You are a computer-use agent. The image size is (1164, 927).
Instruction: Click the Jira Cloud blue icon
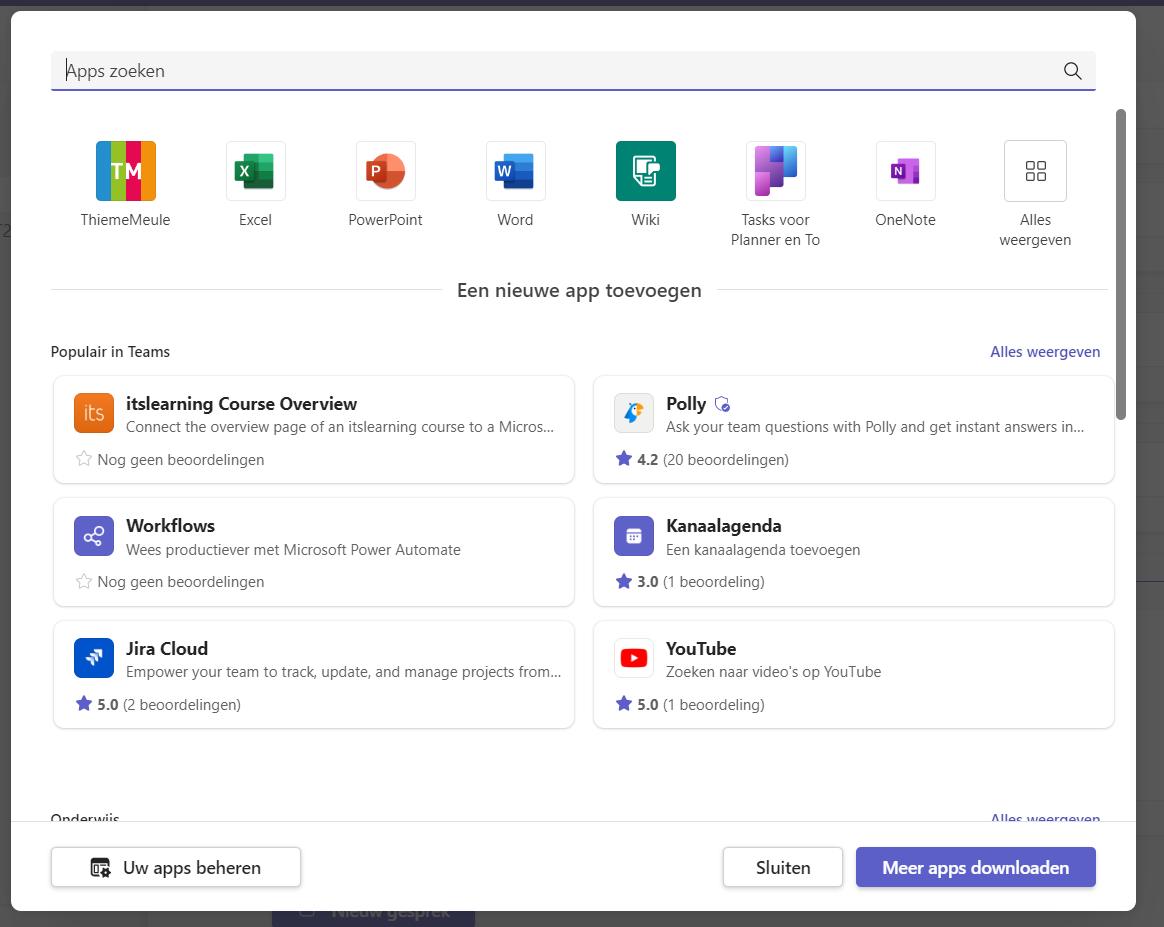pos(94,658)
